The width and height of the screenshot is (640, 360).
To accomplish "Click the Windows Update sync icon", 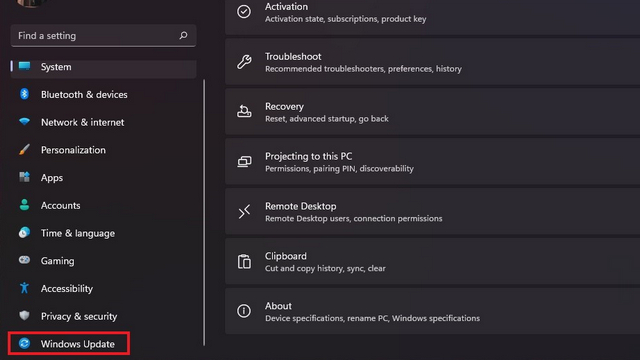I will pyautogui.click(x=24, y=343).
